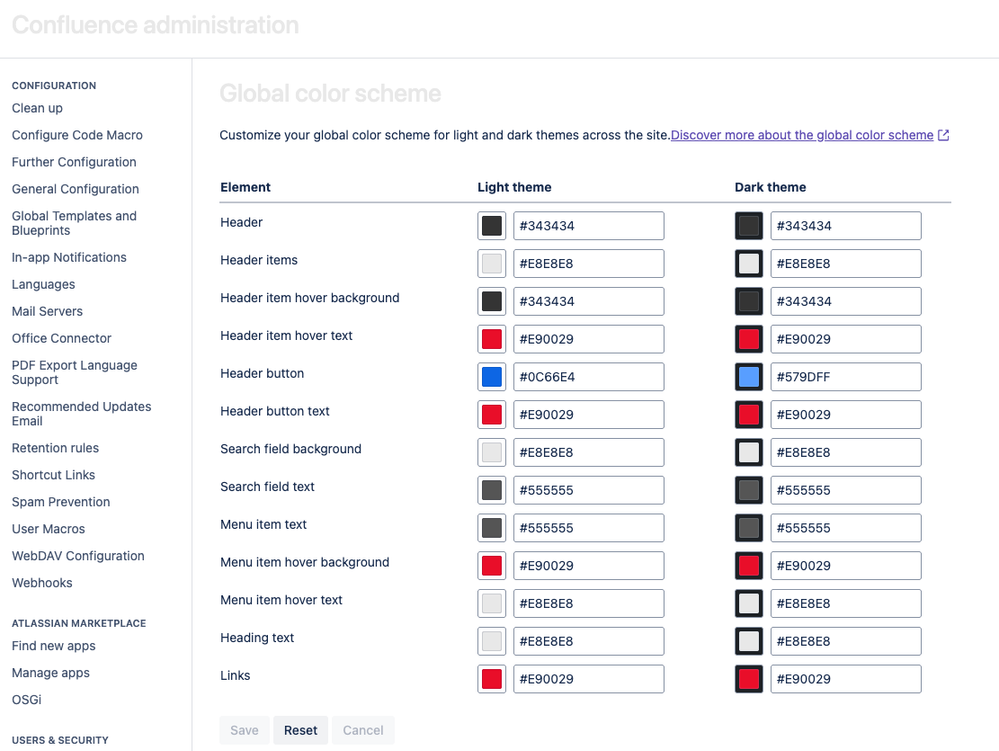This screenshot has height=751, width=999.
Task: Click the Header light theme hex field
Action: [589, 225]
